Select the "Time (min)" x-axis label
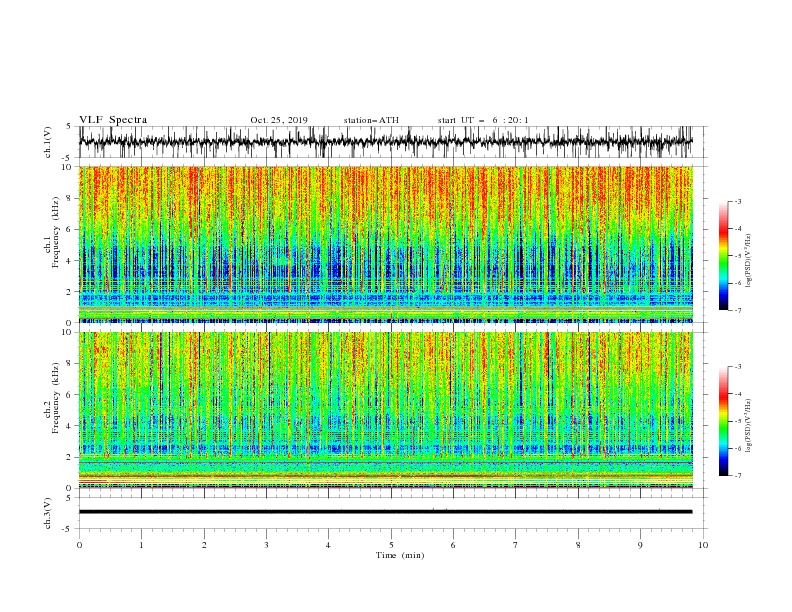Screen dimensions: 792x612 (400, 555)
